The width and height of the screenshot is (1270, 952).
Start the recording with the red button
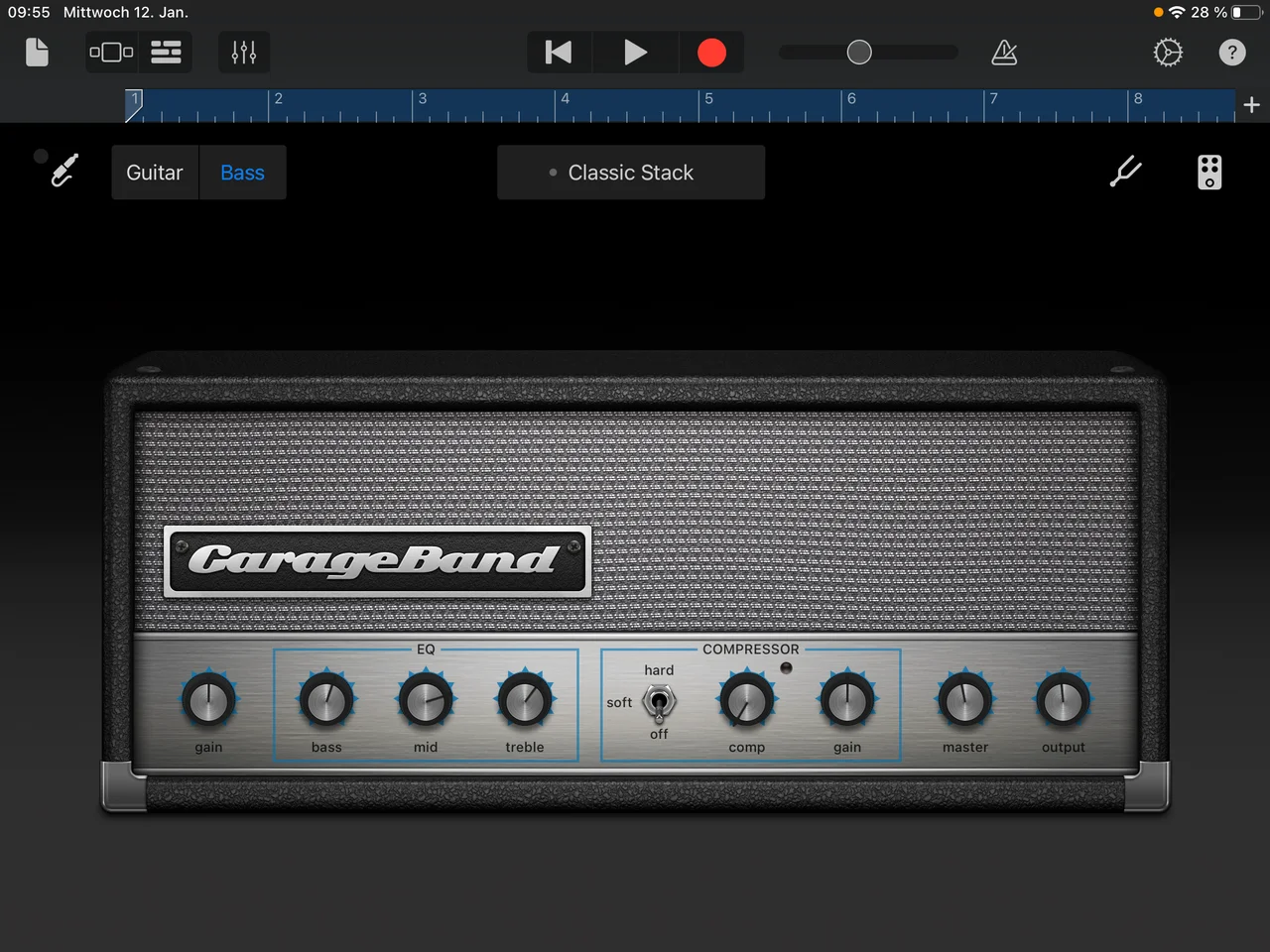(711, 53)
